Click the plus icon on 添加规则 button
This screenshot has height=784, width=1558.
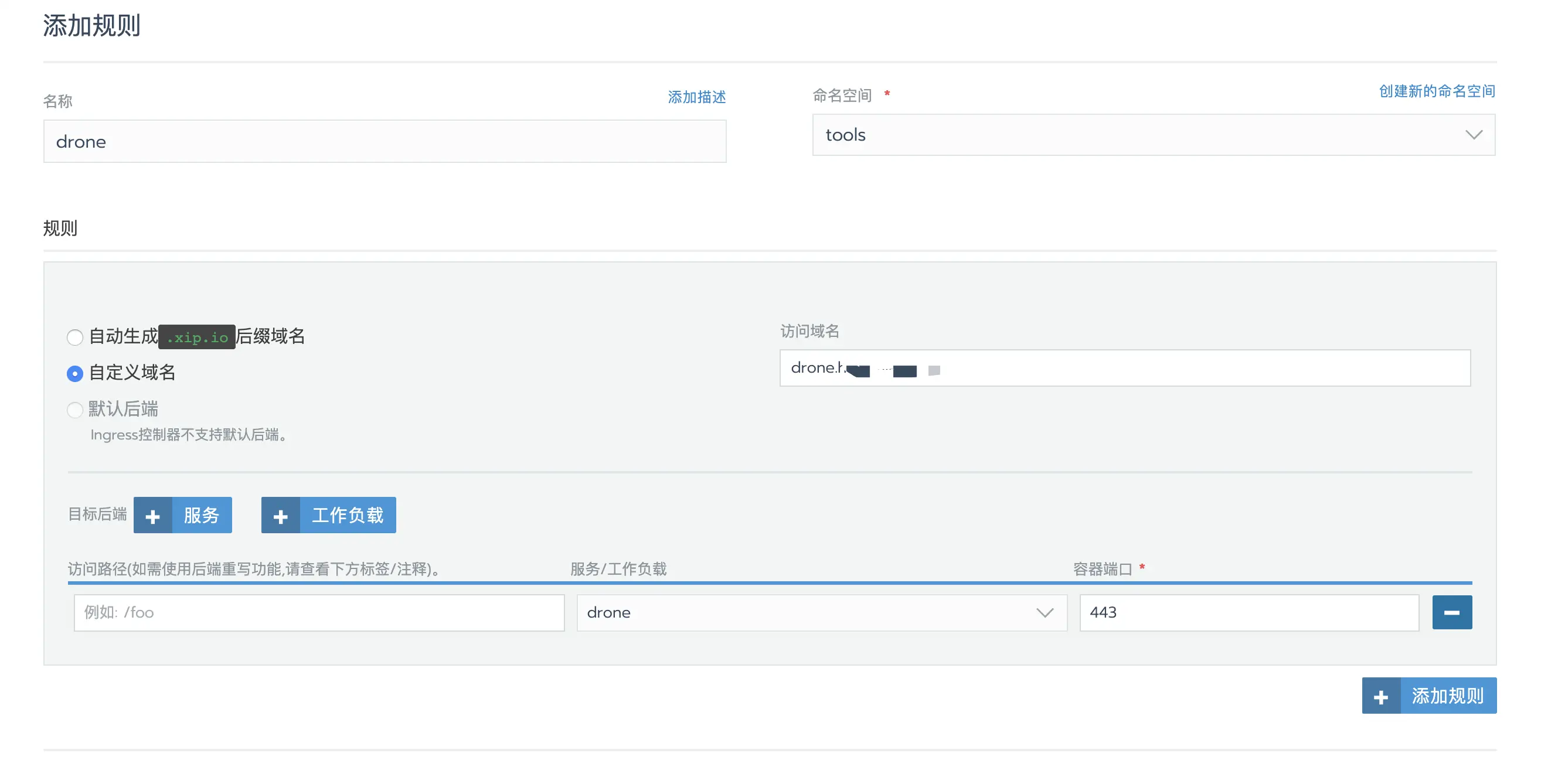(x=1381, y=696)
